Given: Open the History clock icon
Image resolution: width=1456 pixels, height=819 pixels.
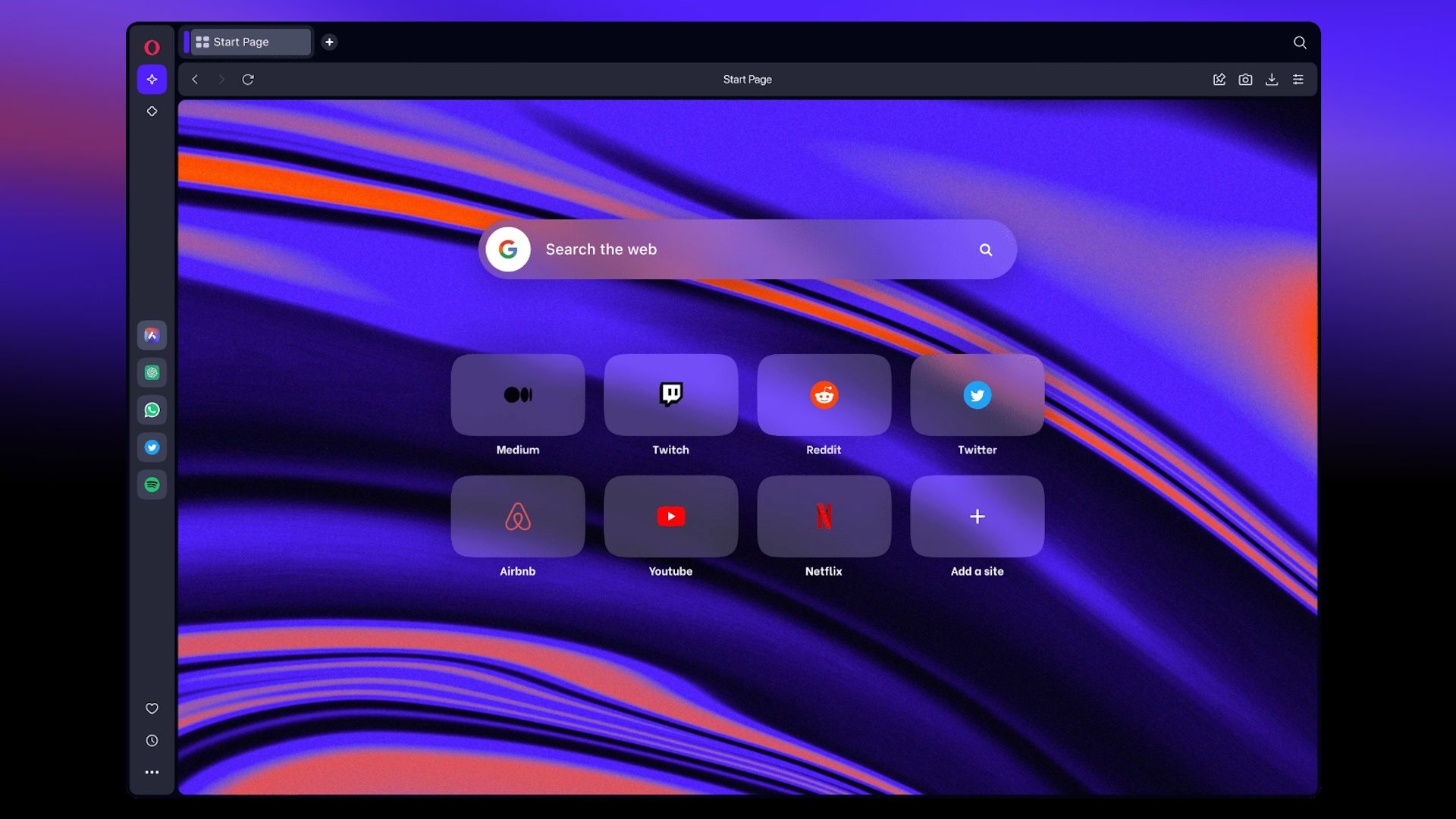Looking at the screenshot, I should [x=152, y=740].
